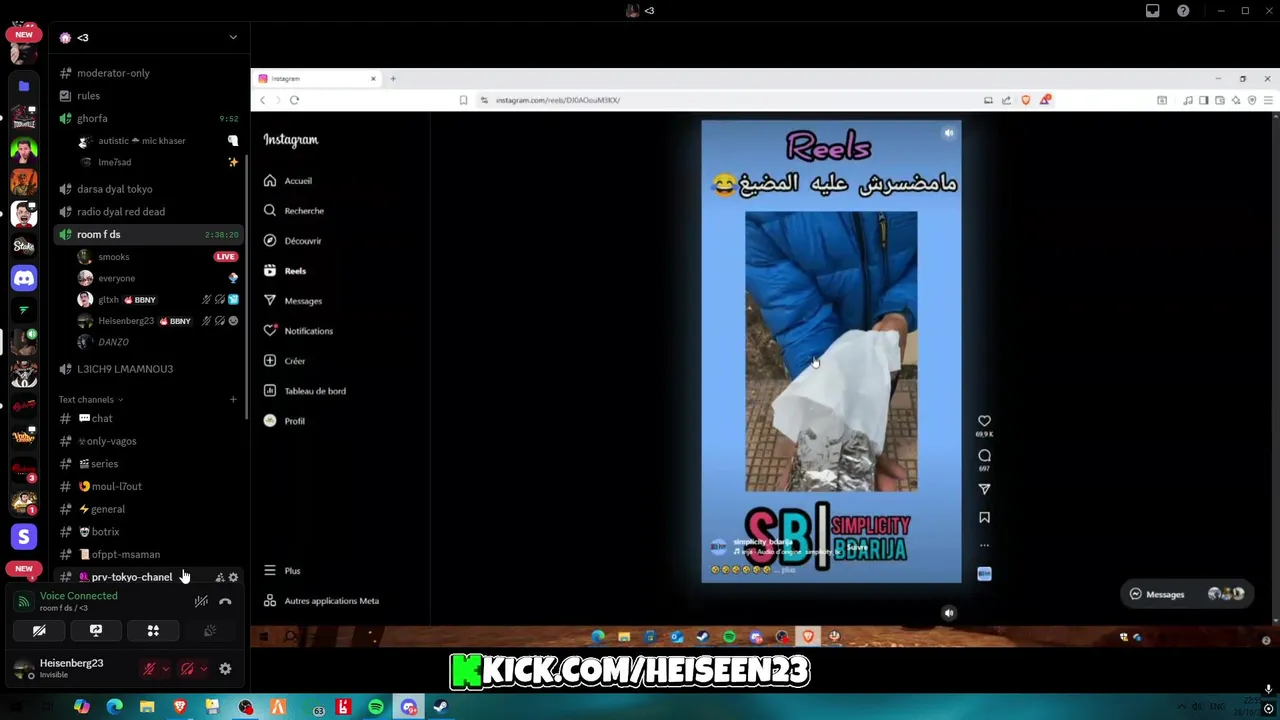Open the botrix text channel
This screenshot has height=720, width=1280.
pyautogui.click(x=150, y=532)
